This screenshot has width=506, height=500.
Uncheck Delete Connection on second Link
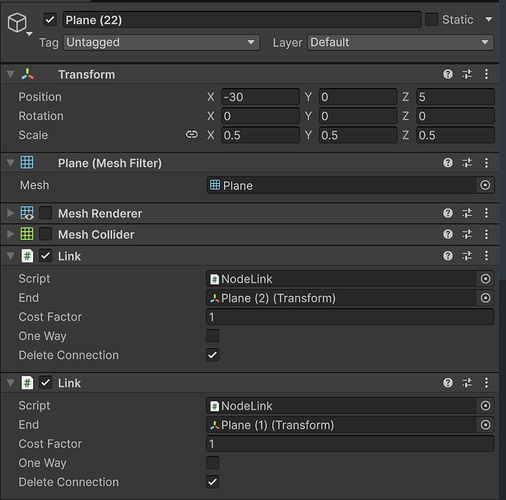(212, 482)
